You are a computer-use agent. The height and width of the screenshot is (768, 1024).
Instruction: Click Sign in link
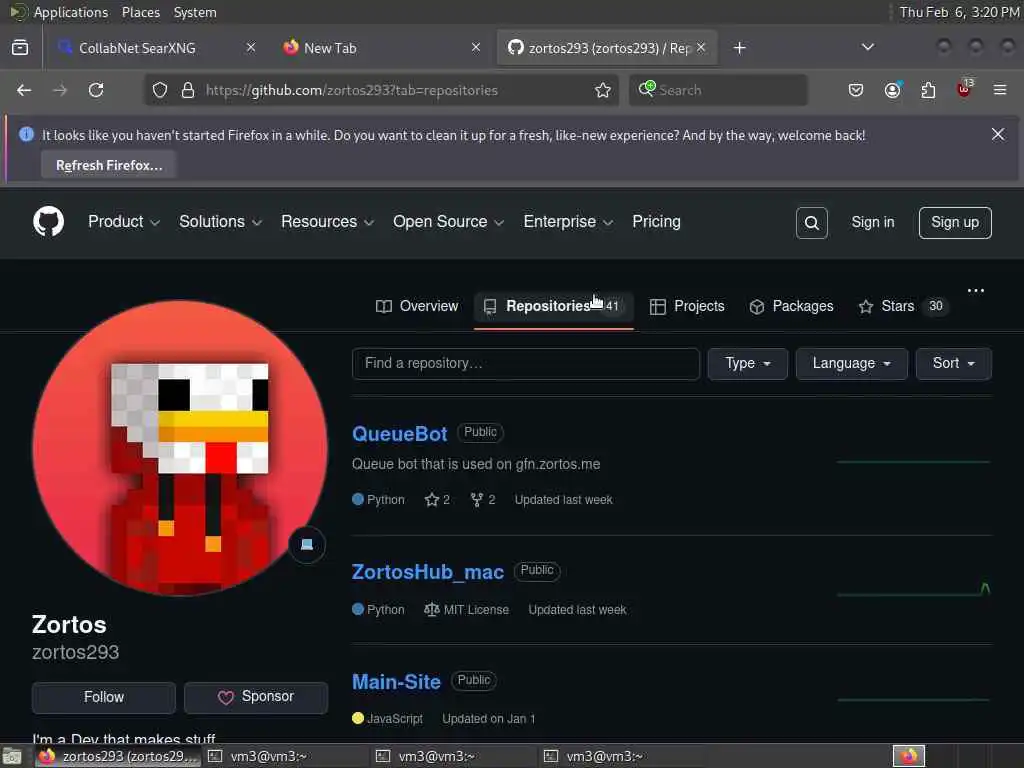click(872, 223)
